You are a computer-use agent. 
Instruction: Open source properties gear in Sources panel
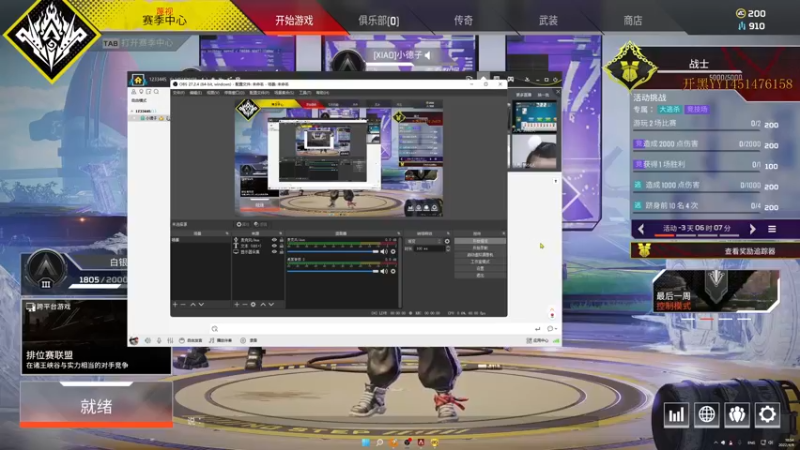click(x=253, y=304)
